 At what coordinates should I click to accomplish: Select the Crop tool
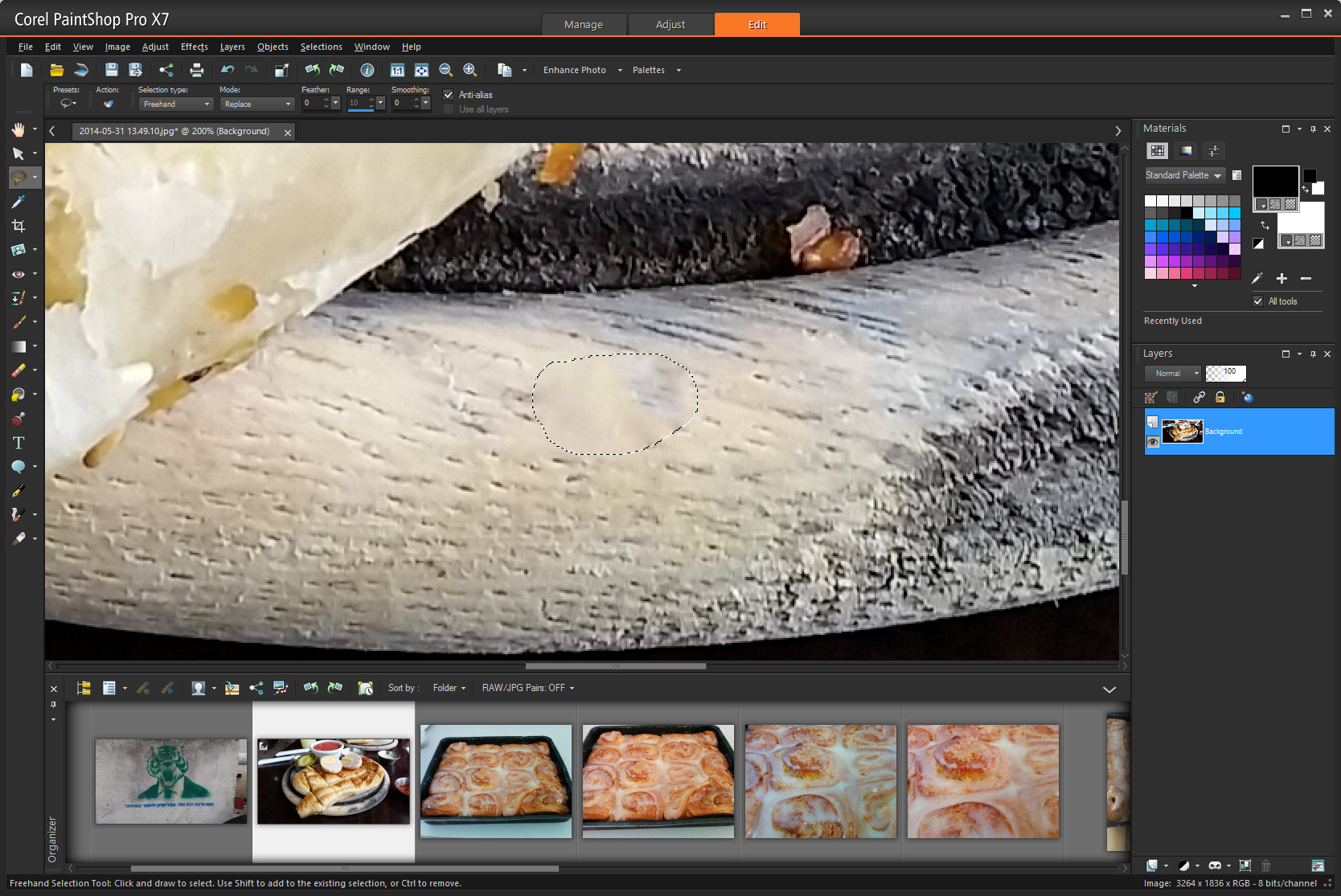pyautogui.click(x=18, y=226)
